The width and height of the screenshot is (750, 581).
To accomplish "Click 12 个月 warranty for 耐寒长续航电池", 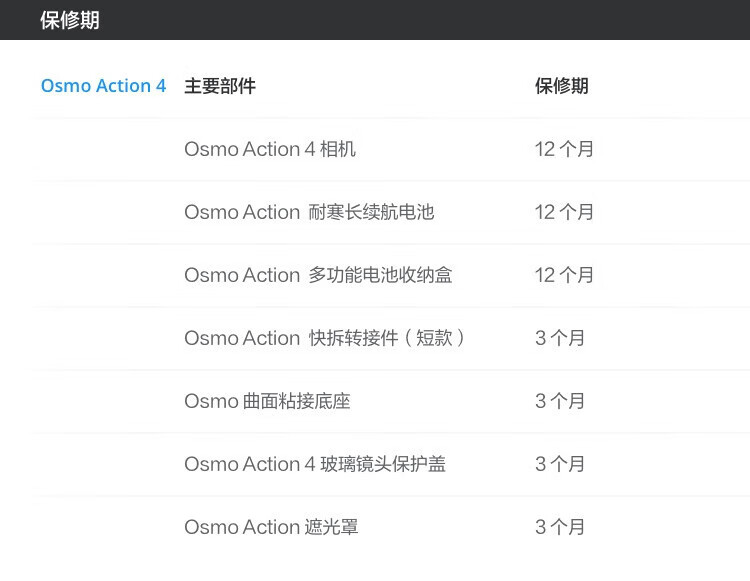I will coord(564,212).
